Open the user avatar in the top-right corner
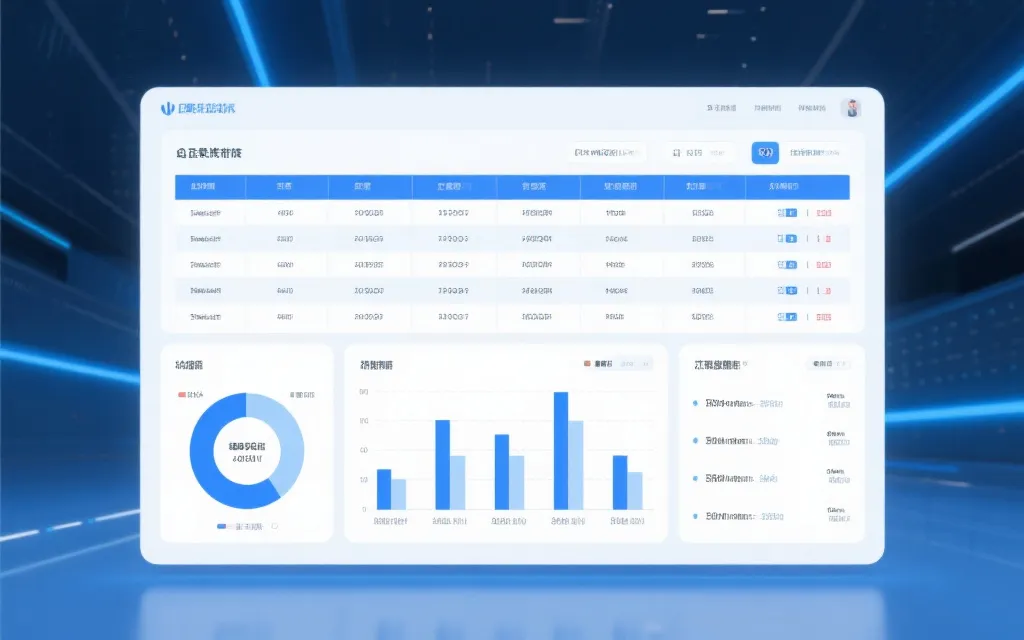The width and height of the screenshot is (1024, 640). click(x=852, y=108)
